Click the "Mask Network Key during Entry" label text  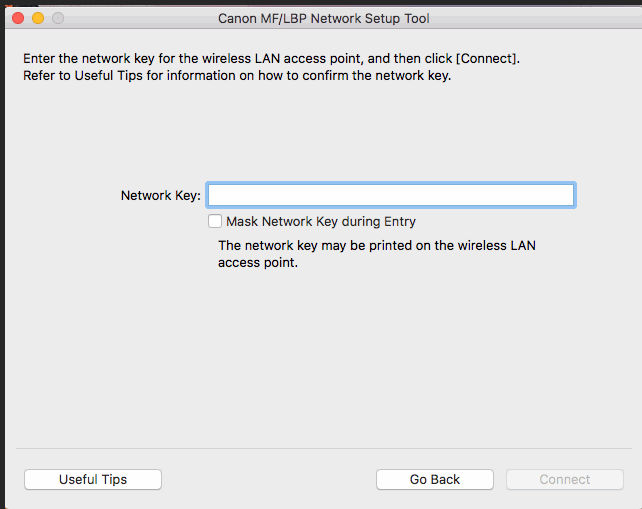click(320, 221)
